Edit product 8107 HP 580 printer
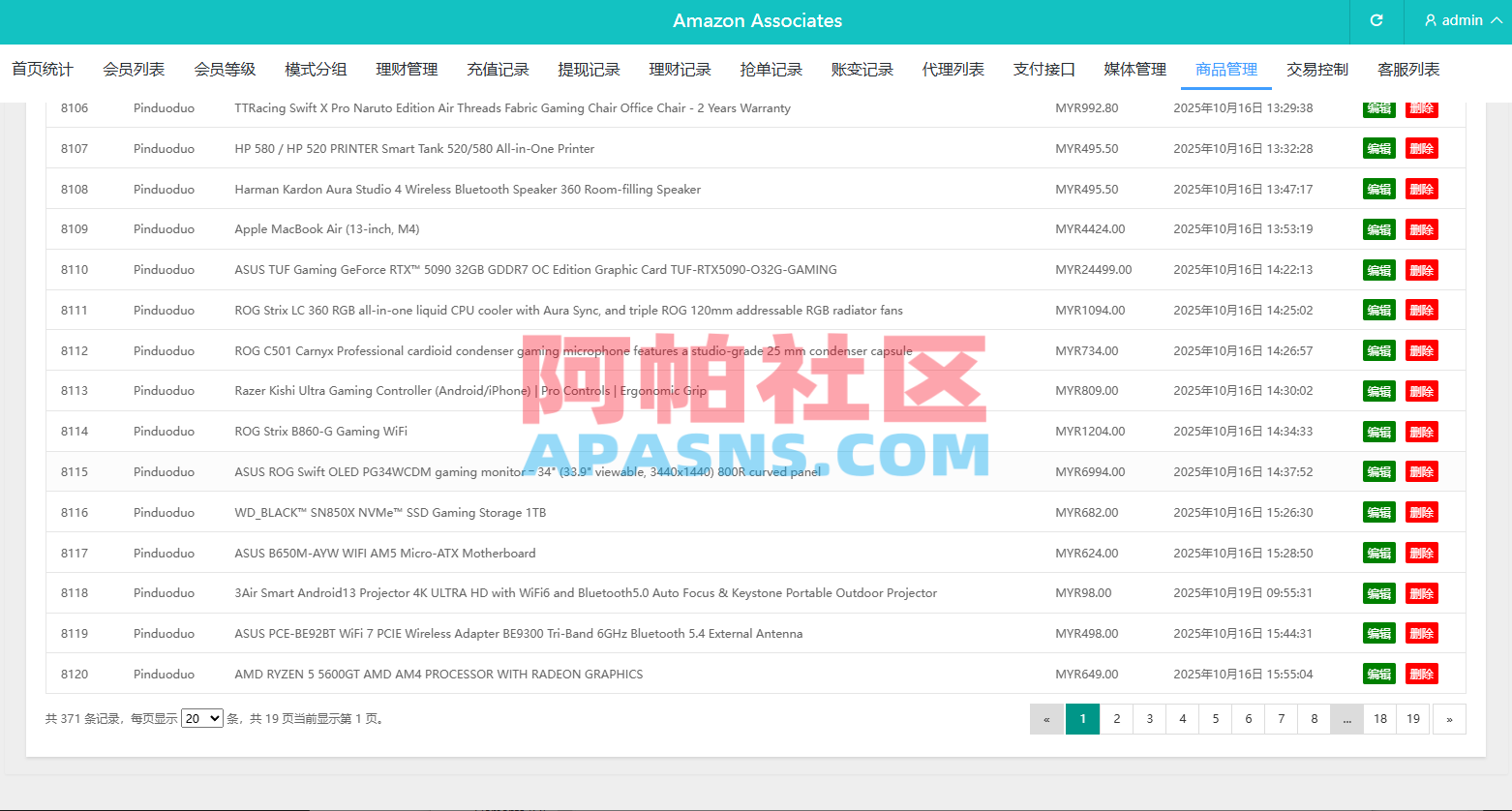The height and width of the screenshot is (811, 1512). [1379, 148]
